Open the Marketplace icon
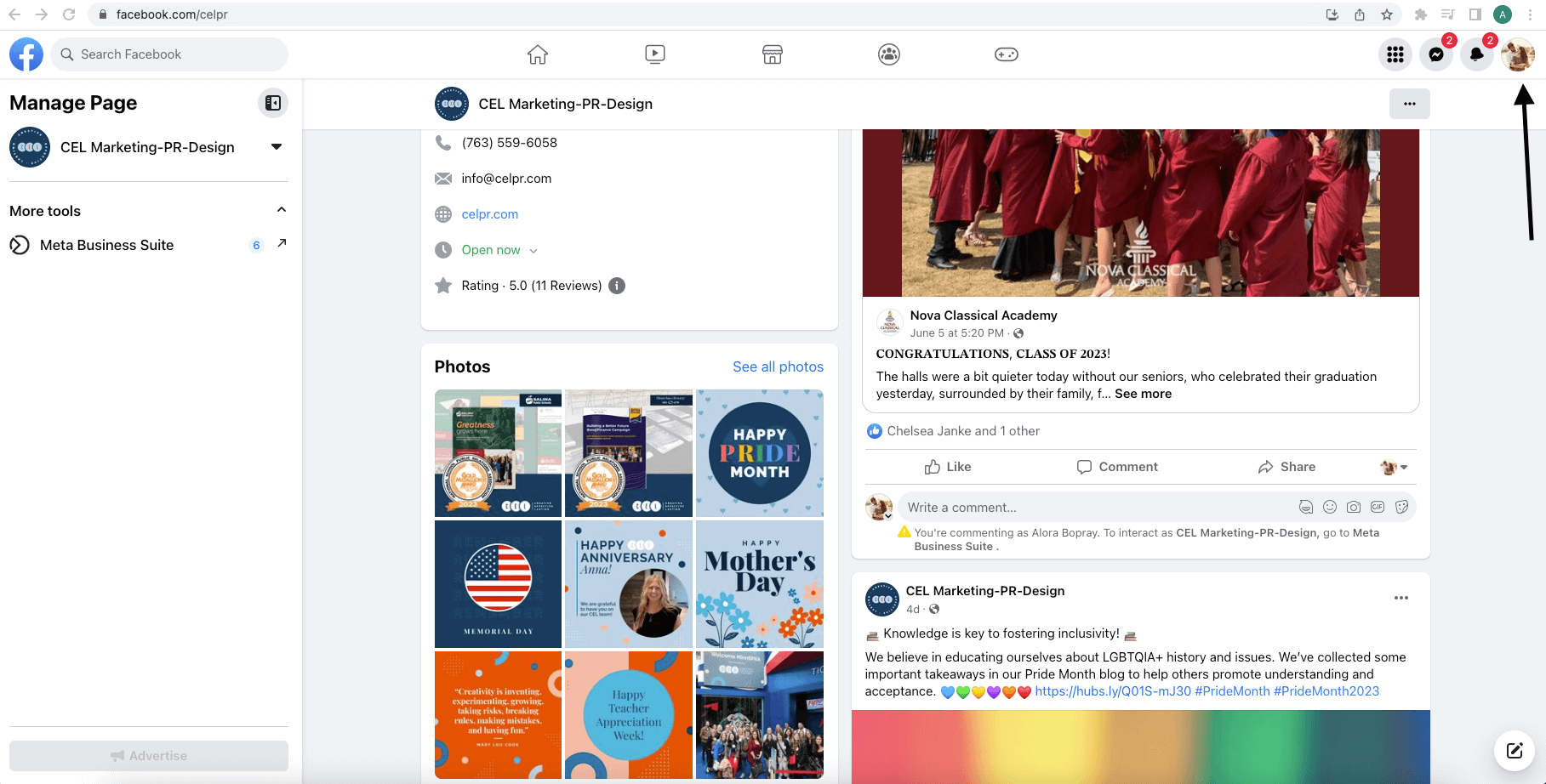The width and height of the screenshot is (1546, 784). pyautogui.click(x=773, y=54)
